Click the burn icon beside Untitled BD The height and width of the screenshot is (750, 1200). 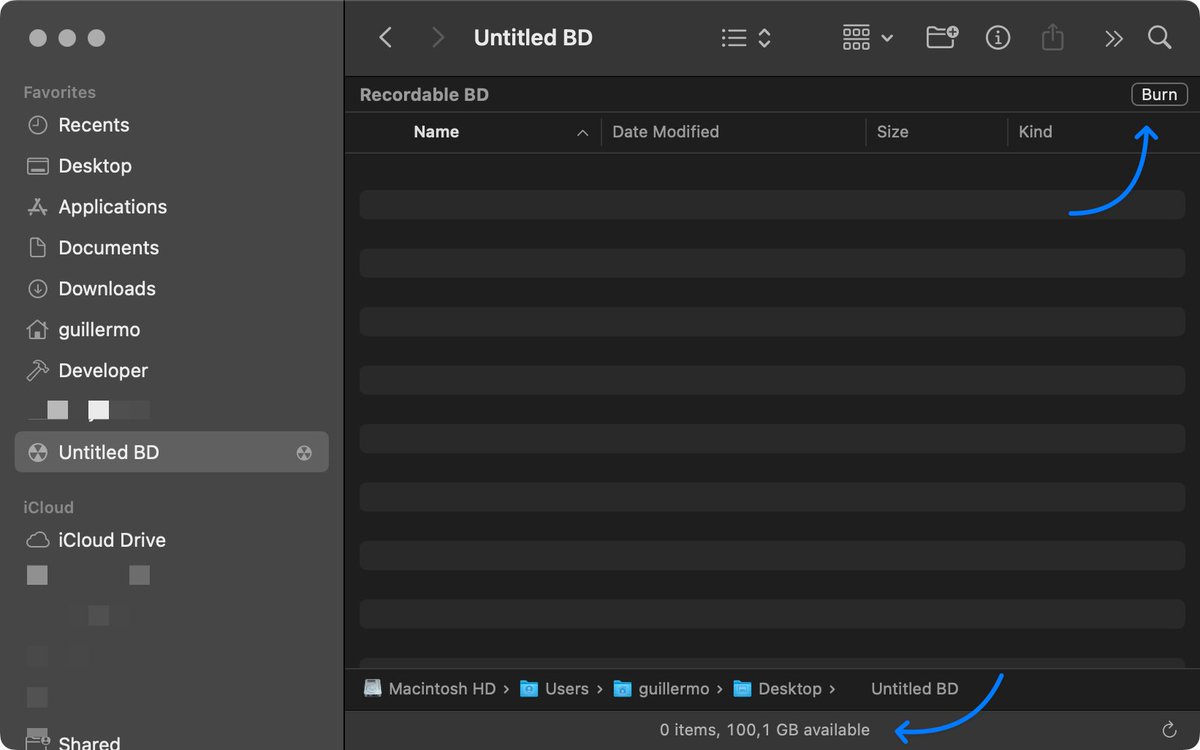click(x=304, y=453)
